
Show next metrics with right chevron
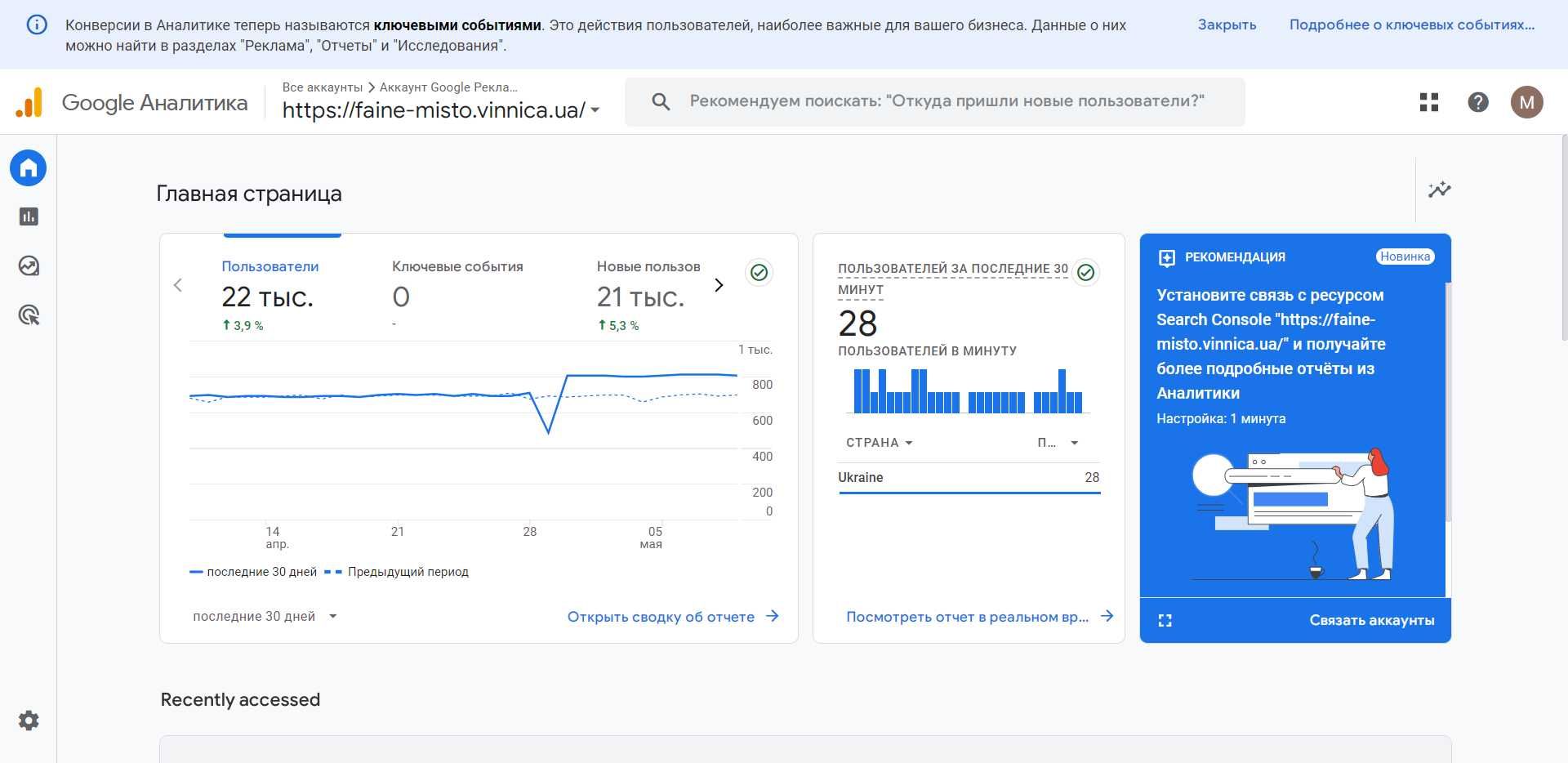(x=719, y=285)
